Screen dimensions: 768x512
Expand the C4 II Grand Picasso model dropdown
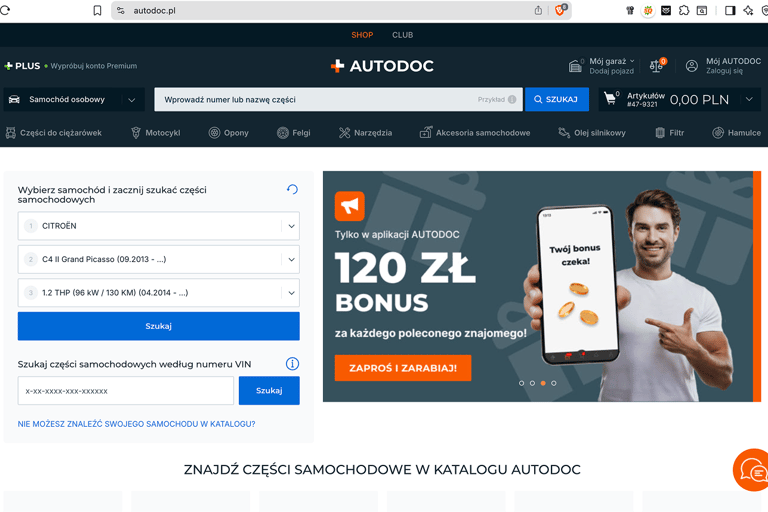[x=159, y=259]
